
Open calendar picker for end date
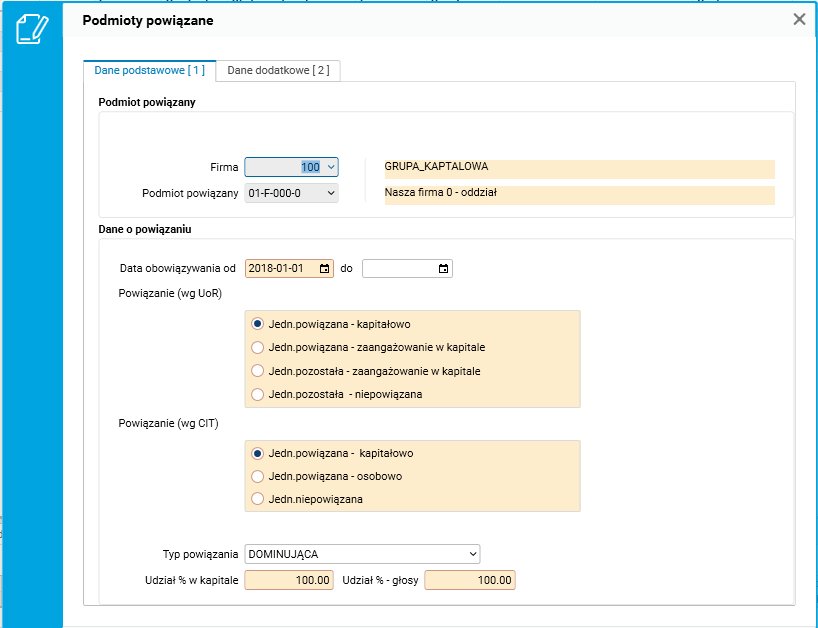tap(444, 269)
